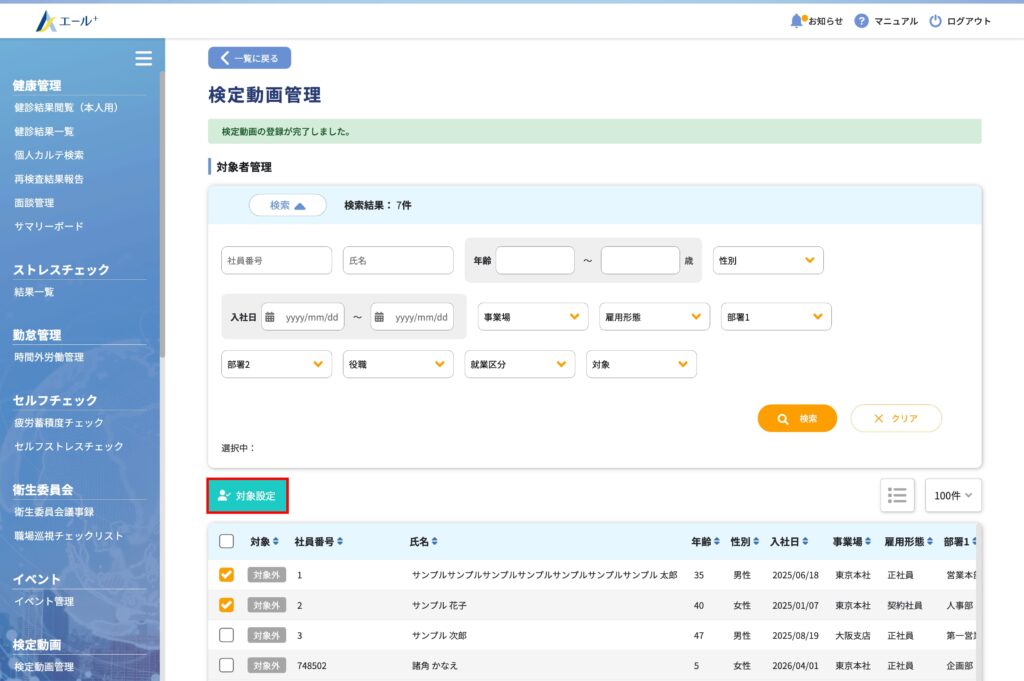
Task: Click the 対象設定 button
Action: (248, 495)
